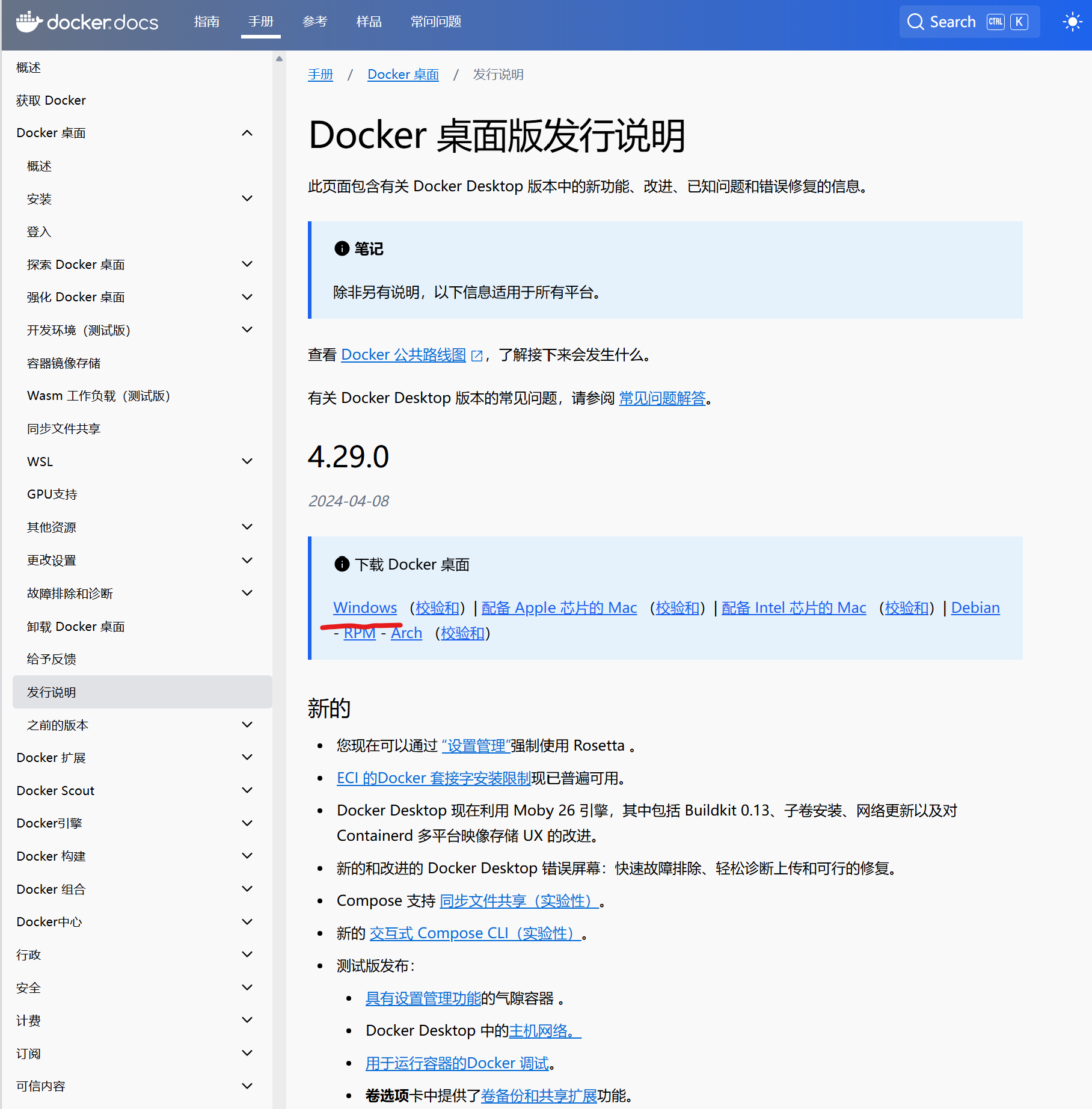Open 获取 Docker in the sidebar
This screenshot has width=1092, height=1109.
point(51,100)
